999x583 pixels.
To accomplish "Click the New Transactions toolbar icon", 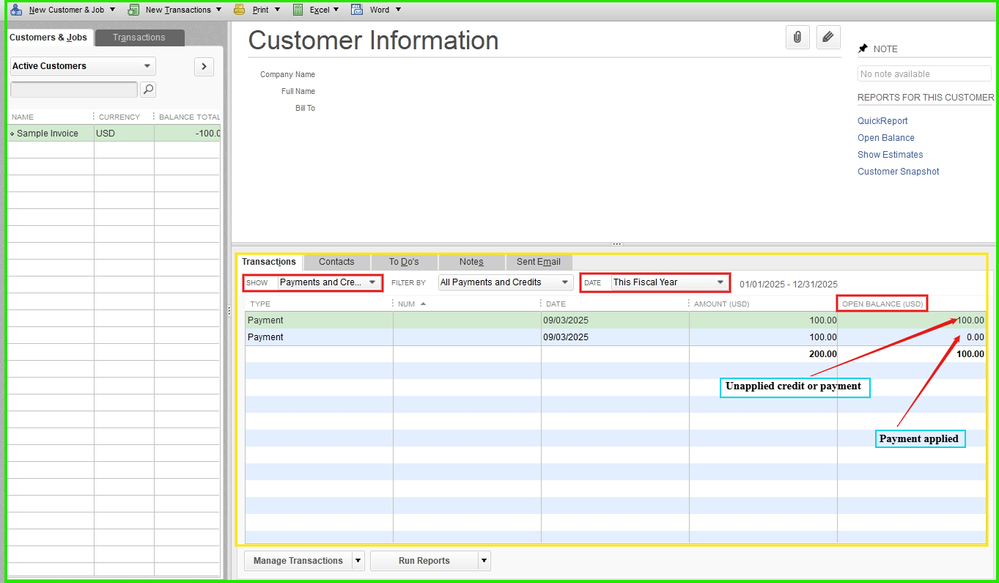I will [x=133, y=10].
